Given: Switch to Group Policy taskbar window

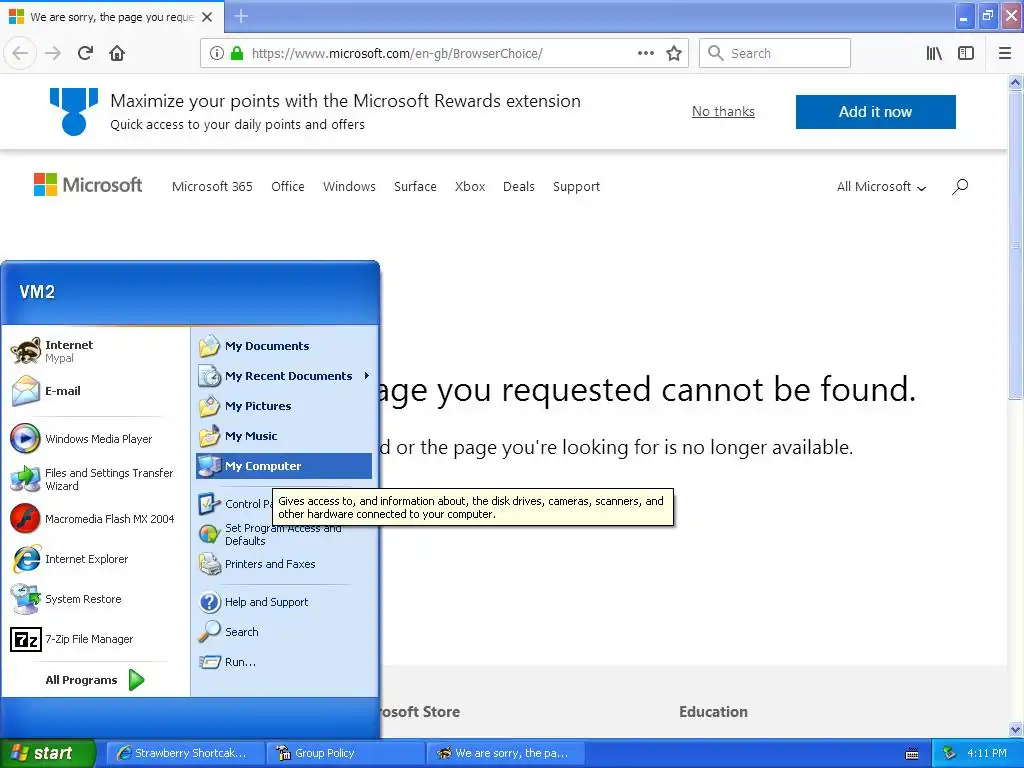Looking at the screenshot, I should [345, 753].
